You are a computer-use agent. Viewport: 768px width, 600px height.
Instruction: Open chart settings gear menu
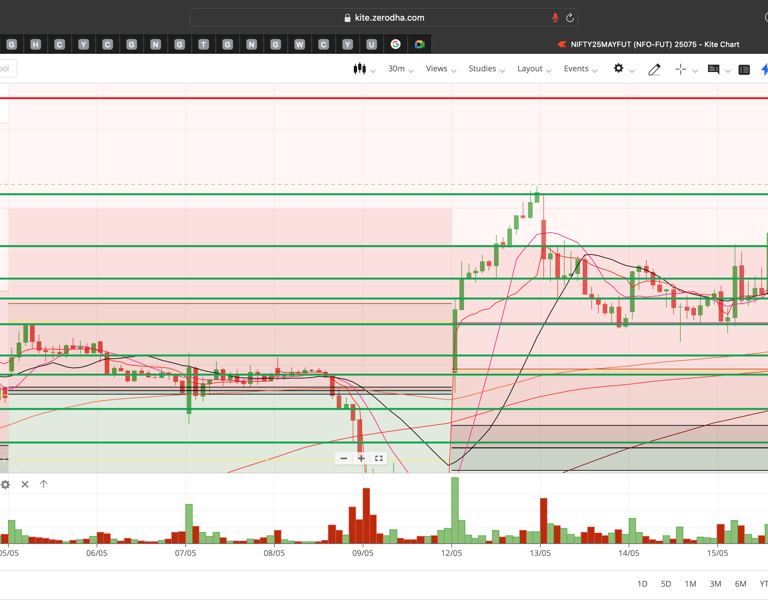[x=619, y=69]
